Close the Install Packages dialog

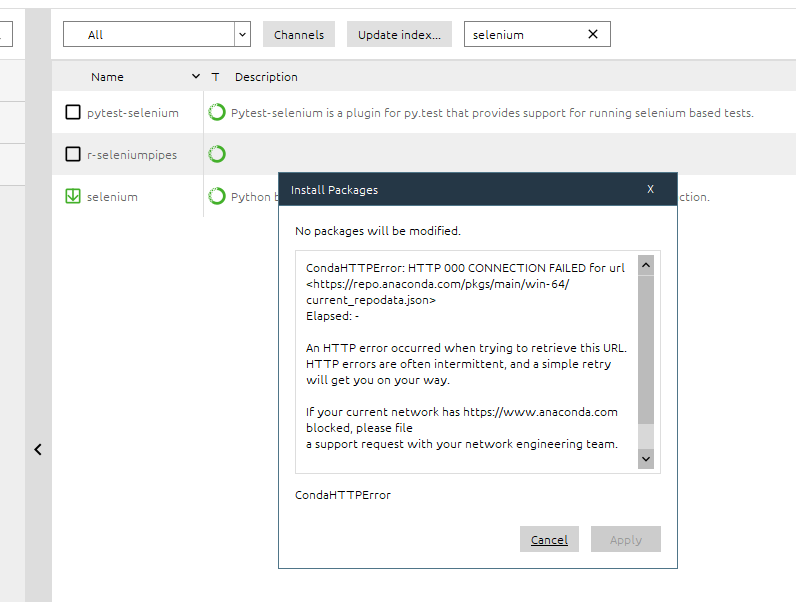[x=650, y=189]
